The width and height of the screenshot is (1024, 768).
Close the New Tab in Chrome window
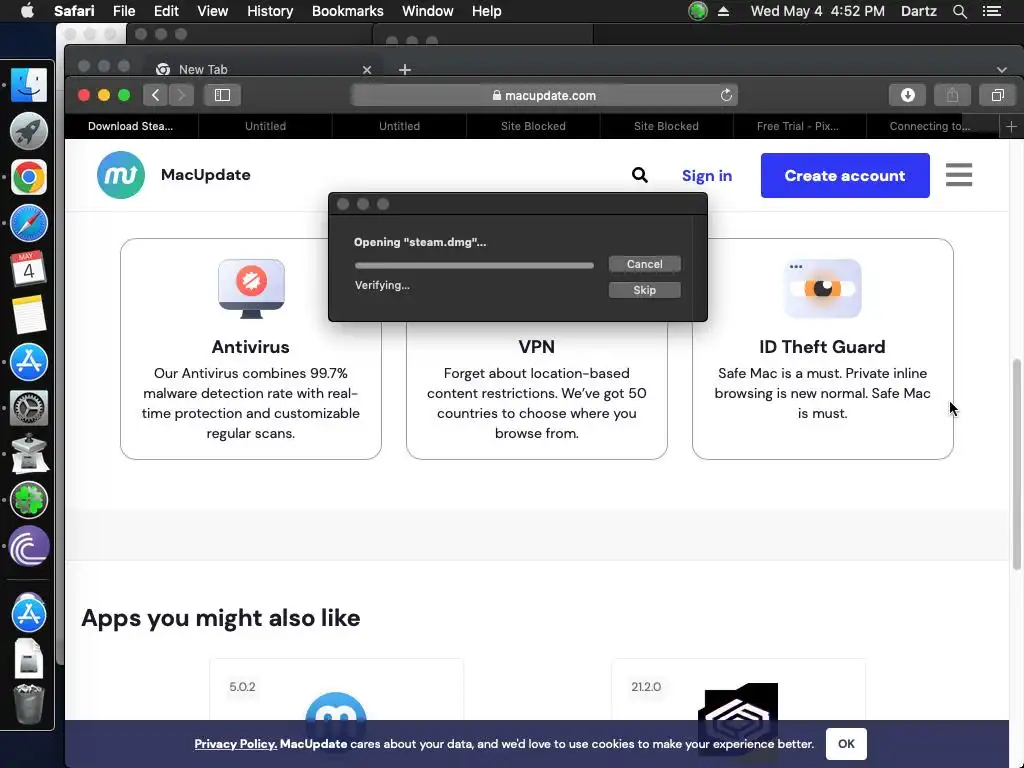(367, 70)
